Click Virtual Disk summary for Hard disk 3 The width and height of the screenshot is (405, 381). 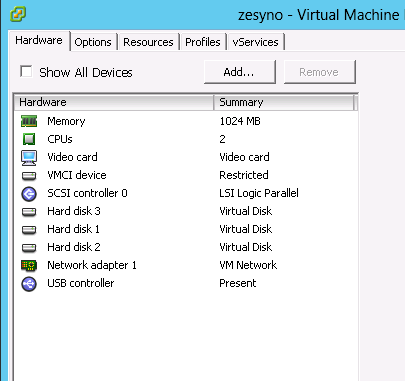[246, 211]
